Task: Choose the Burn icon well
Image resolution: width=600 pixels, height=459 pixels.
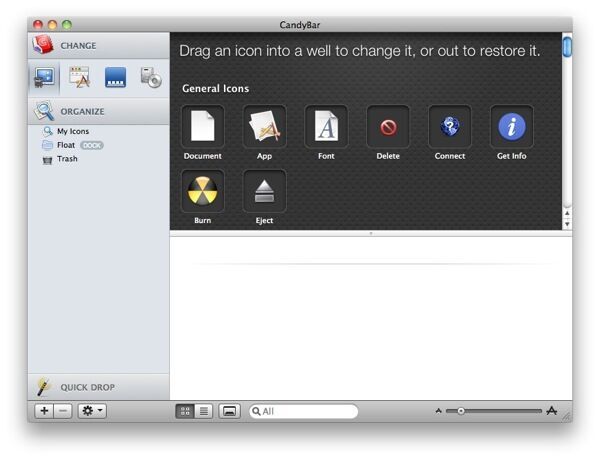Action: [x=202, y=191]
